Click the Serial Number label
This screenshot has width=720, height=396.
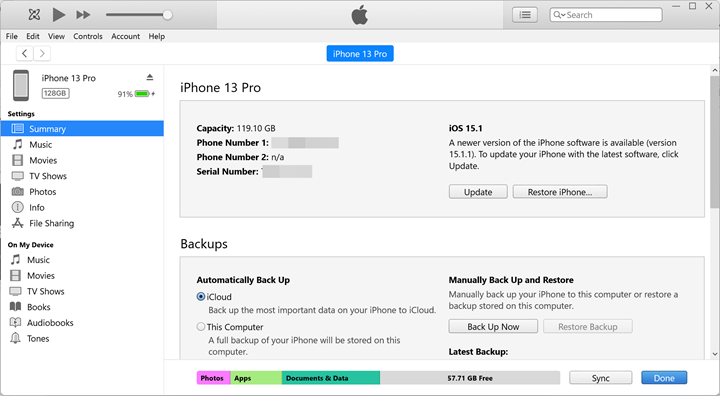pos(227,171)
